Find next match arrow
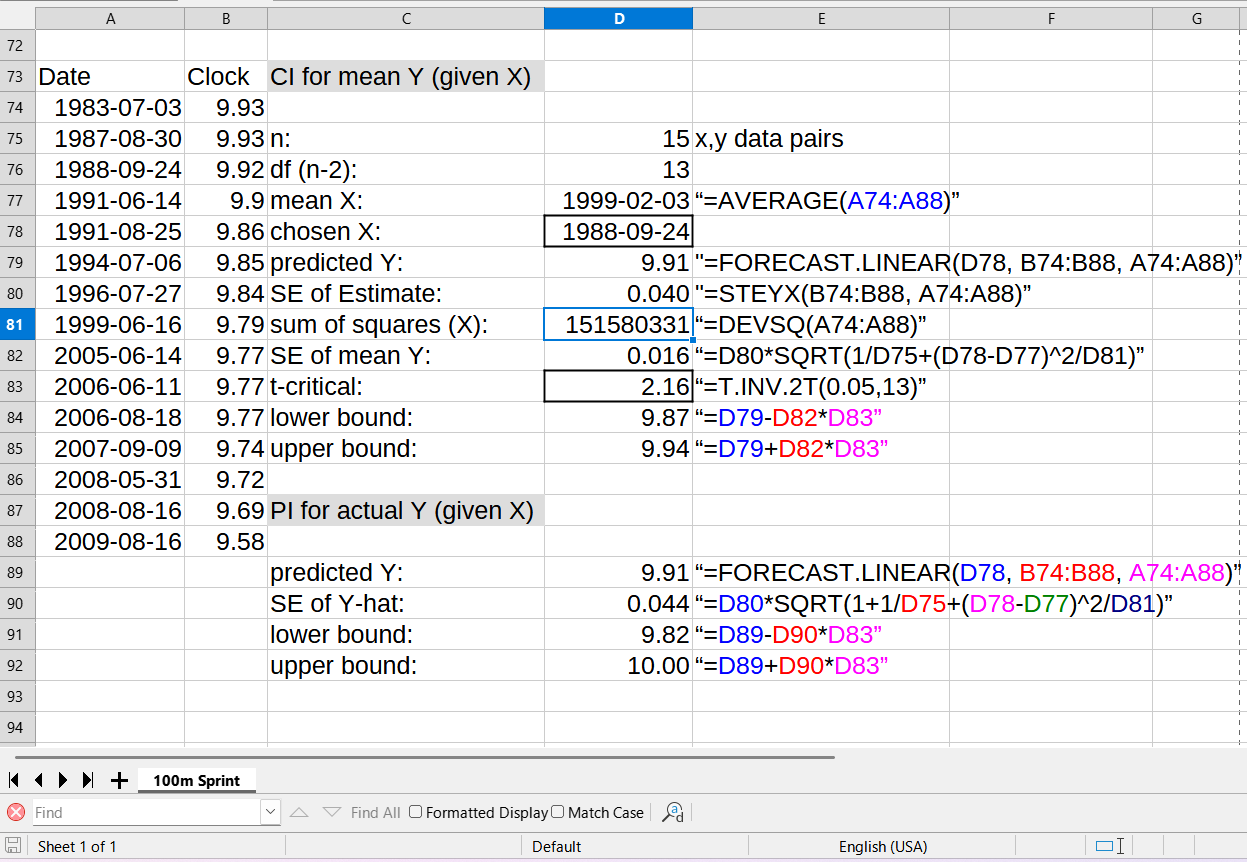Screen dimensions: 1247x862 (331, 812)
